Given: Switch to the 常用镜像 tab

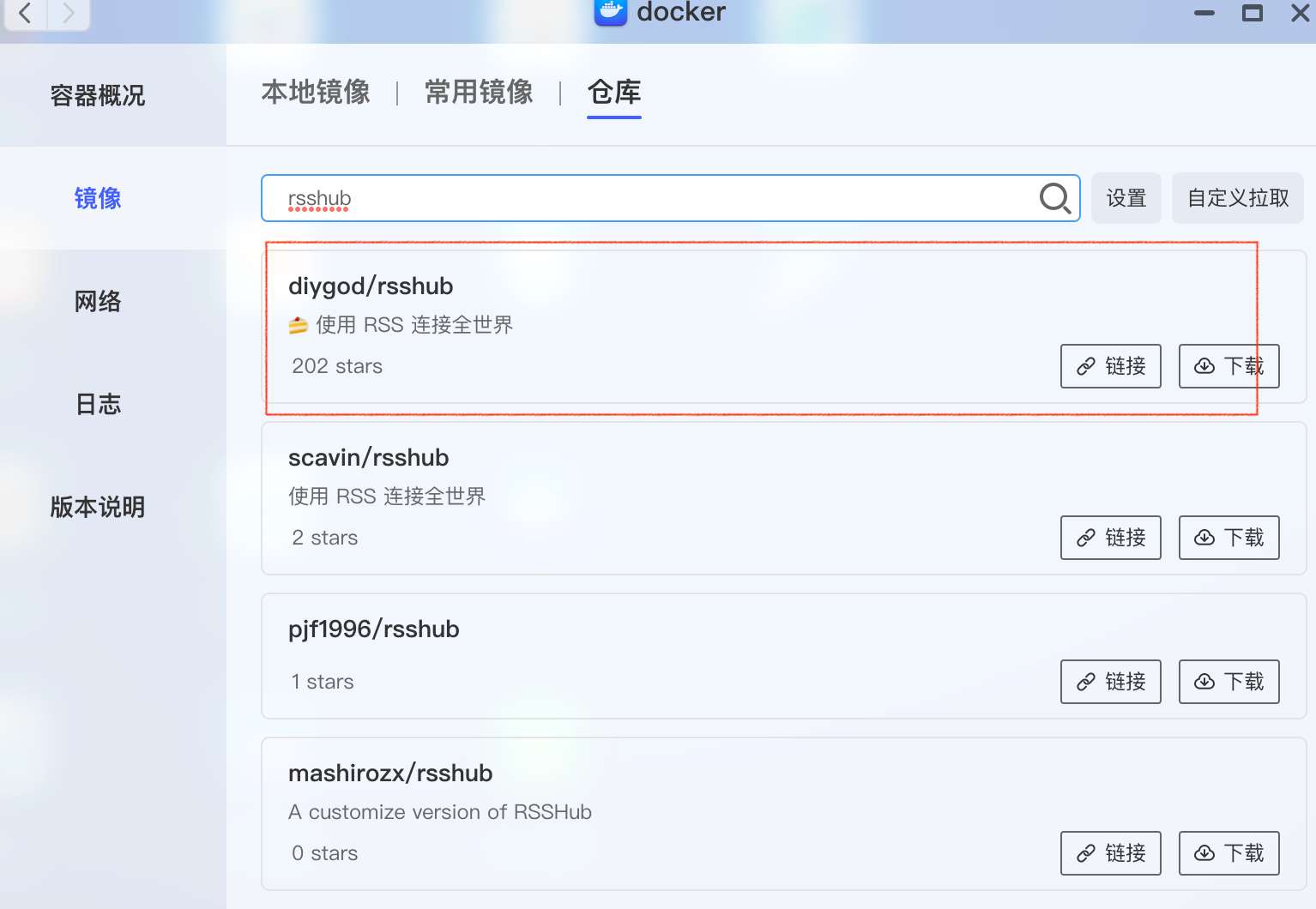Looking at the screenshot, I should click(479, 92).
